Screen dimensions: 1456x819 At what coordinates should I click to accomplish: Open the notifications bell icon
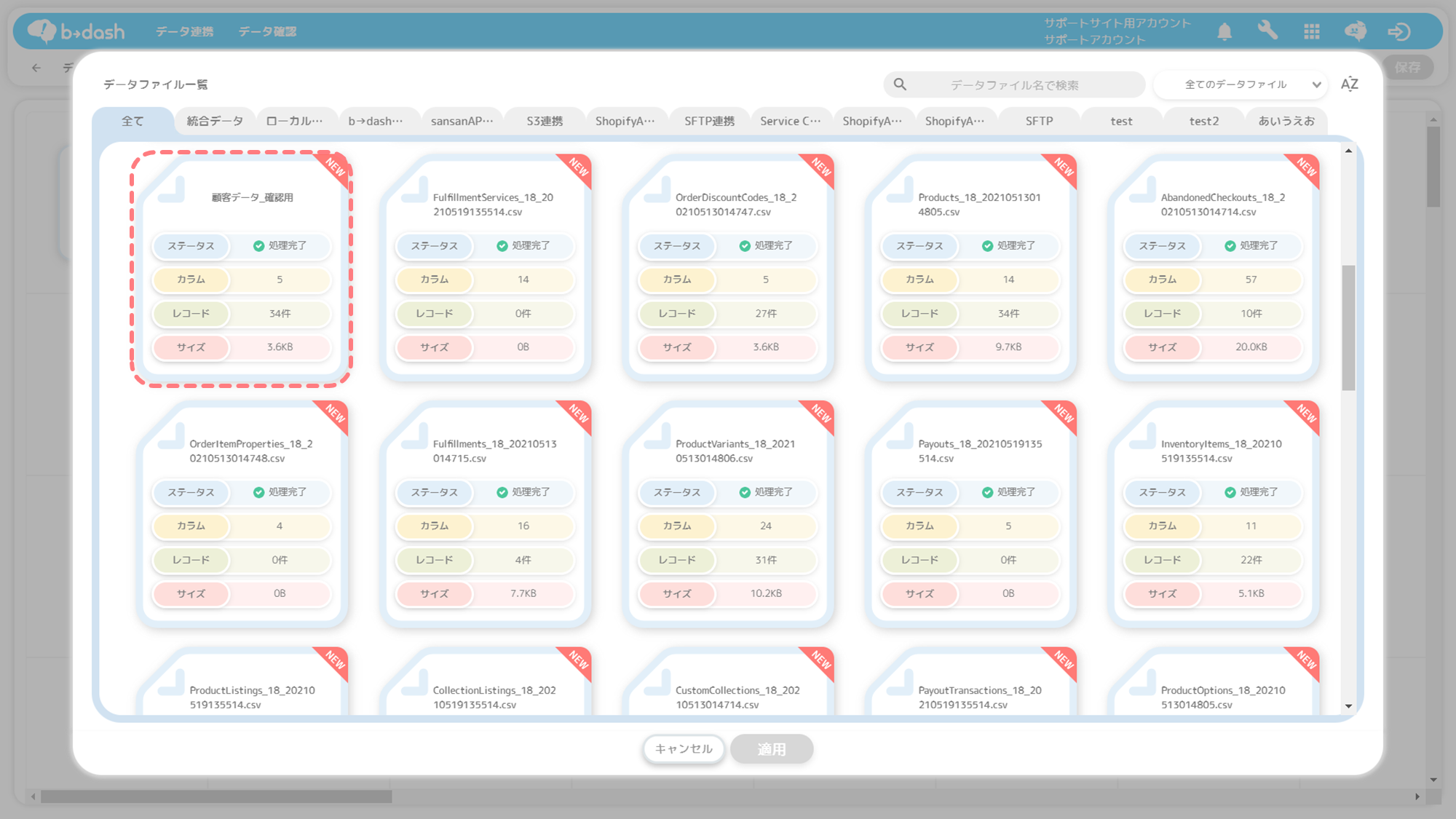coord(1224,31)
